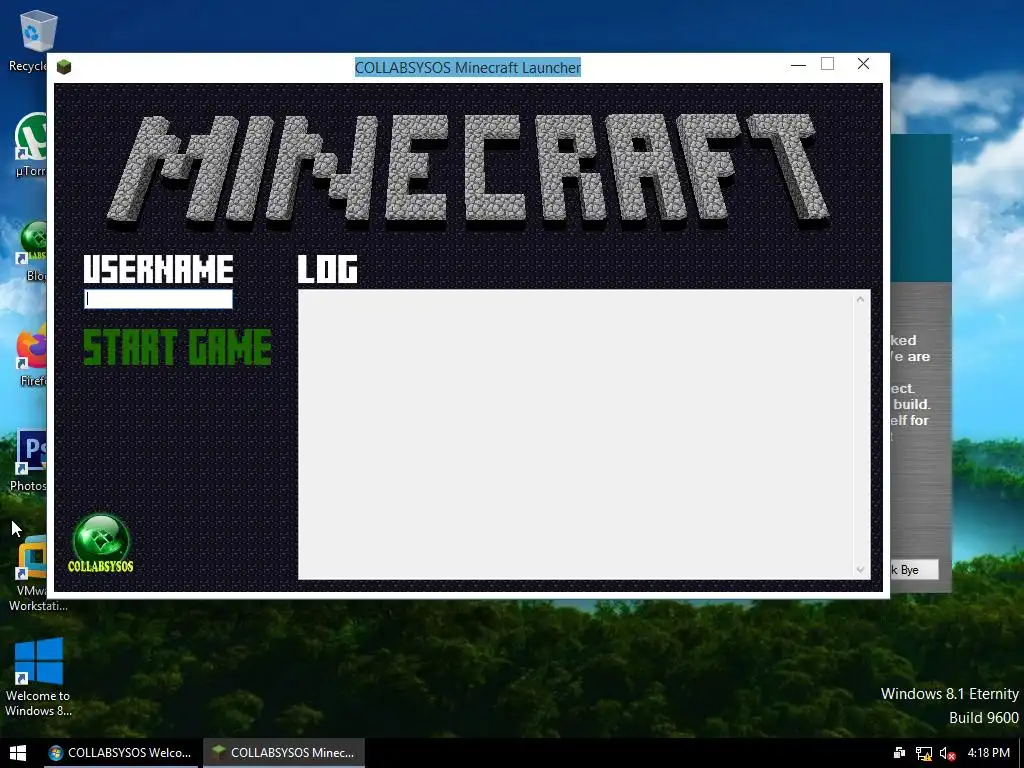Open the network tray icon
1024x768 pixels.
(923, 754)
